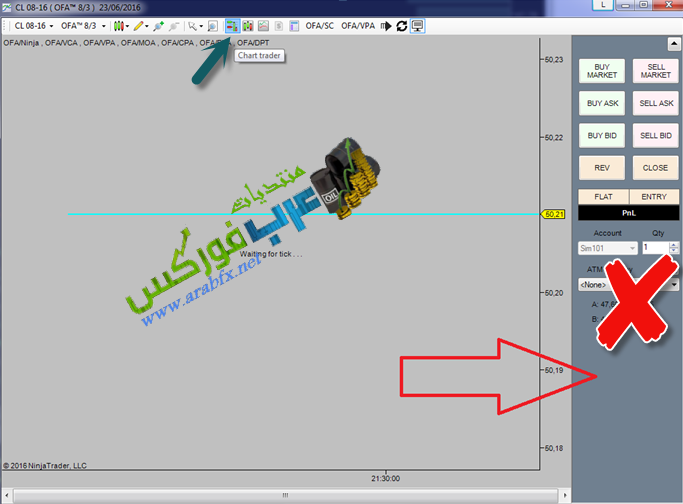The width and height of the screenshot is (683, 504).
Task: Collapse Chart Trader panel with up arrow
Action: (x=674, y=44)
